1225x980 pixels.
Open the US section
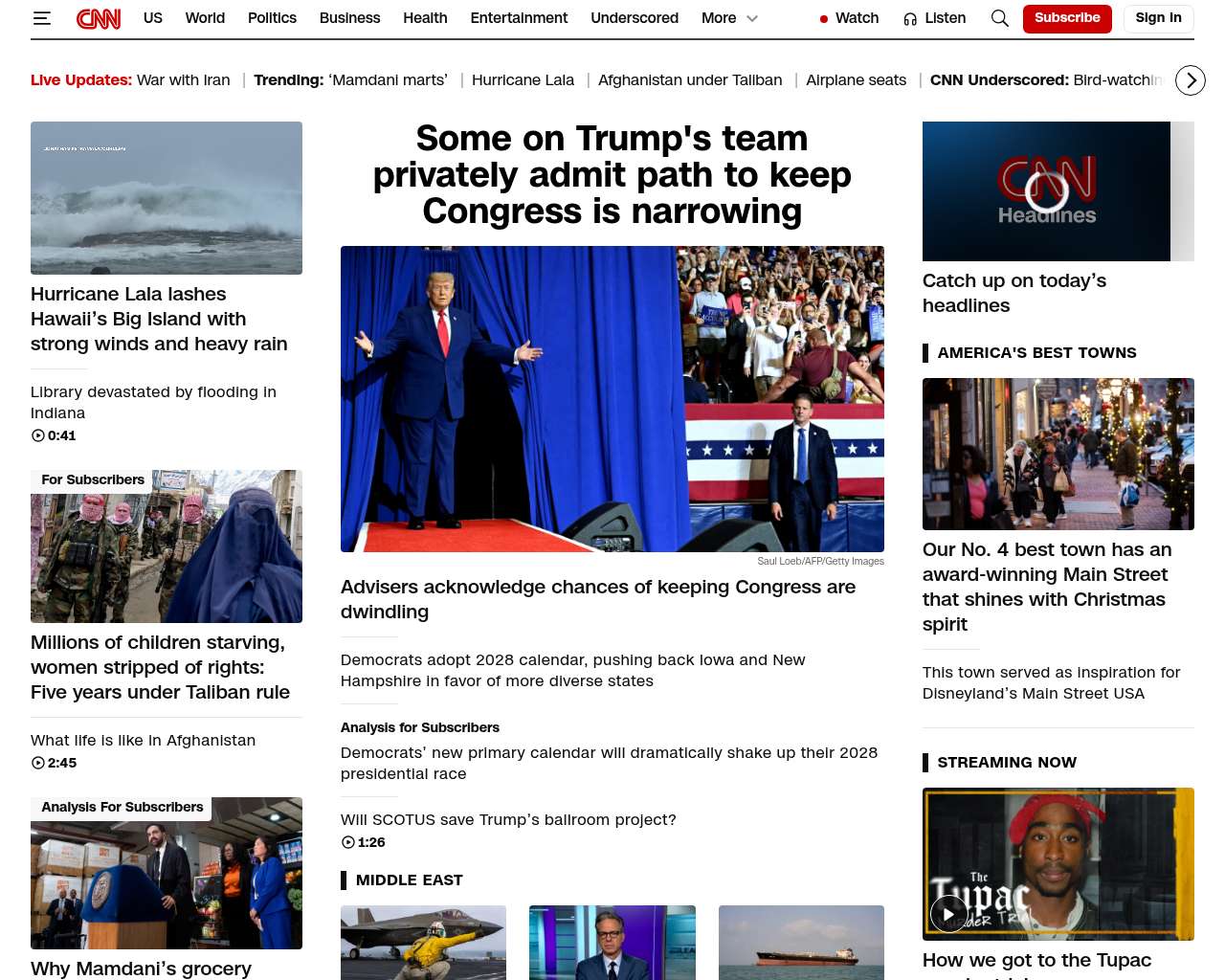click(x=153, y=18)
